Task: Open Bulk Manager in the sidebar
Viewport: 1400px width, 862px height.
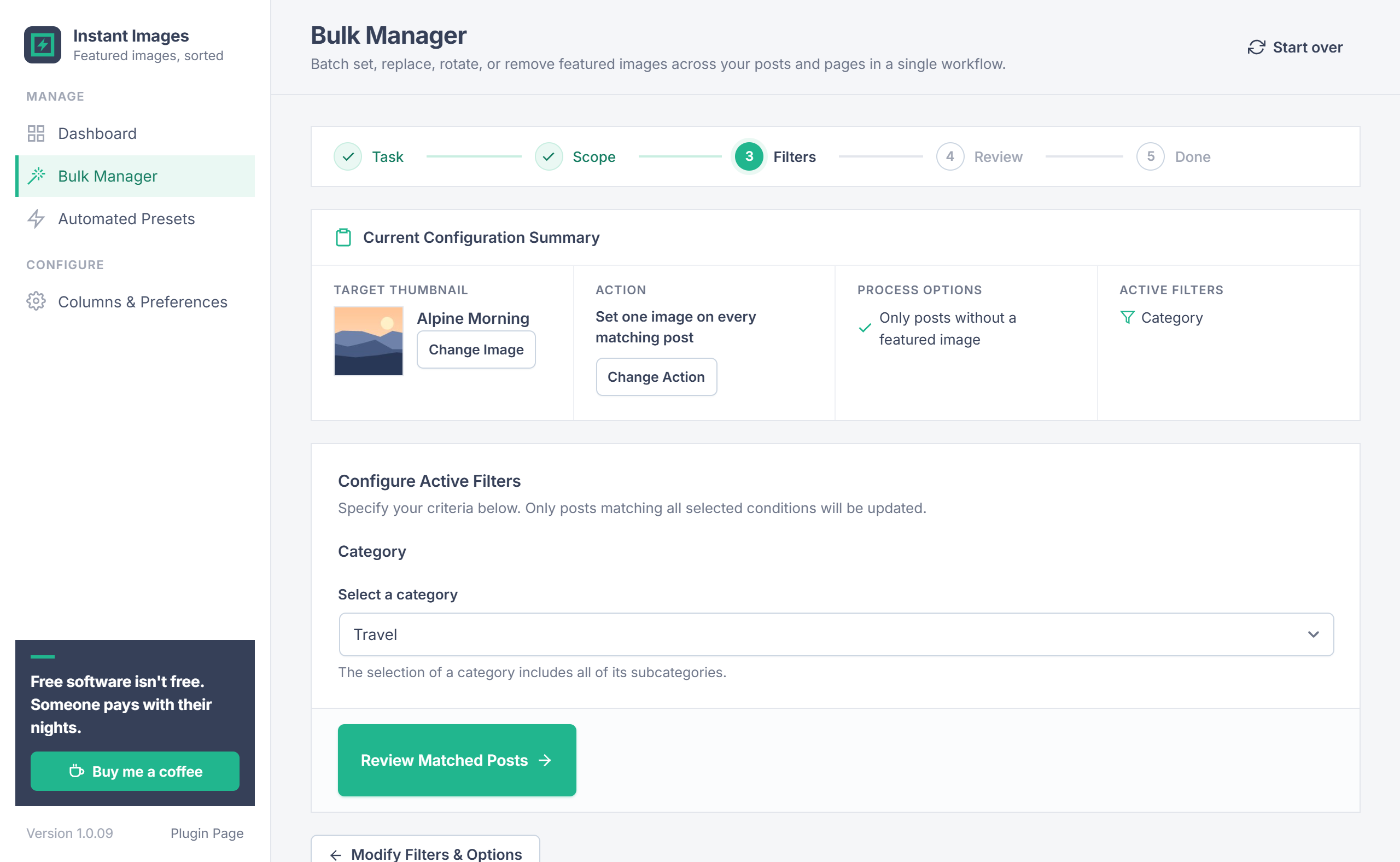Action: pyautogui.click(x=135, y=176)
